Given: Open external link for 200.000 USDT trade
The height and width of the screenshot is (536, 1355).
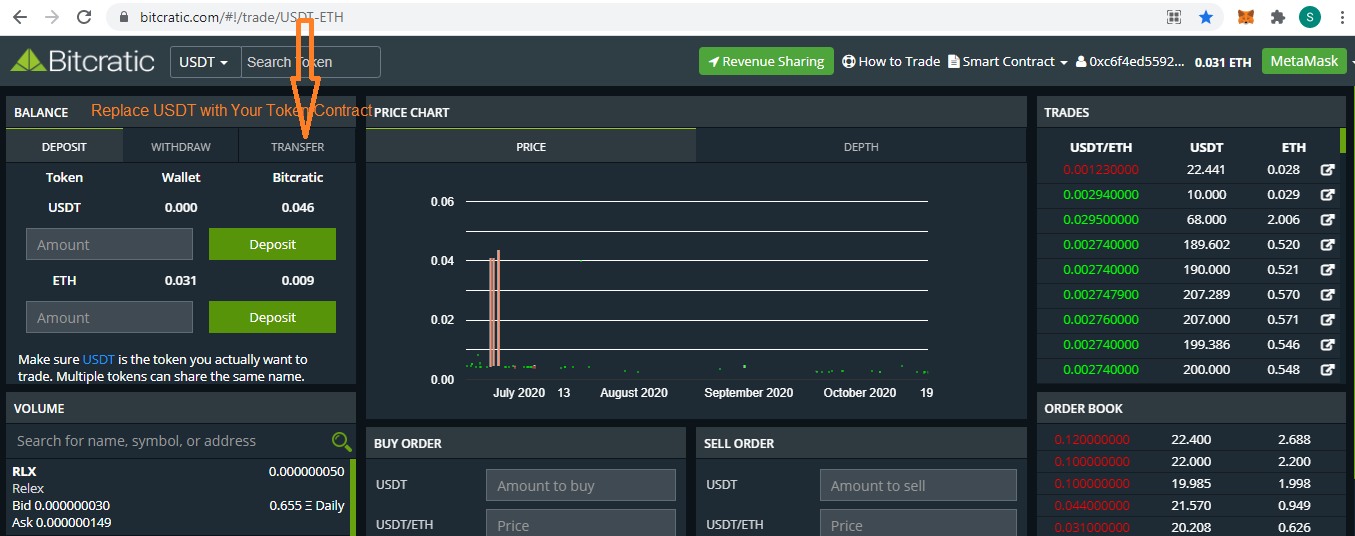Looking at the screenshot, I should point(1327,370).
